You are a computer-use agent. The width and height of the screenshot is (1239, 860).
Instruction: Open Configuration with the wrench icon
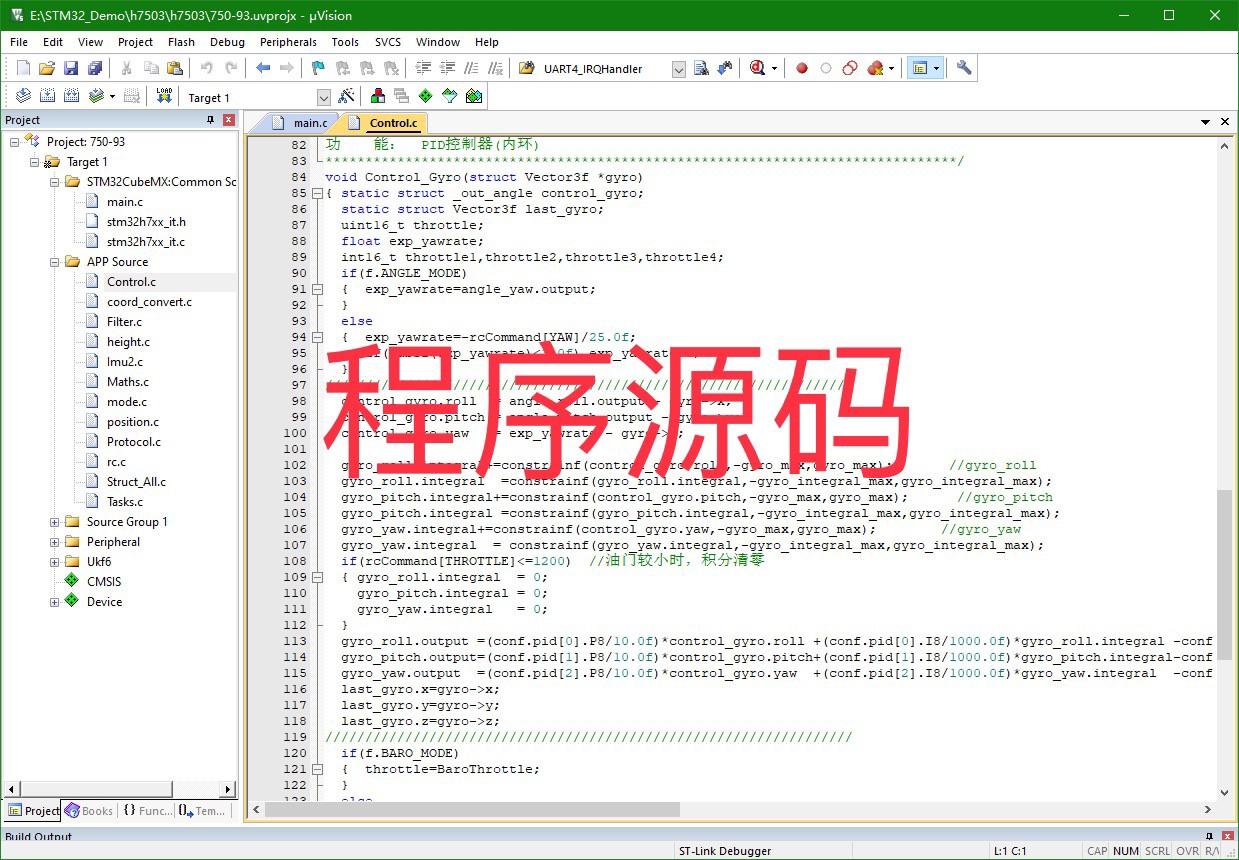[964, 68]
